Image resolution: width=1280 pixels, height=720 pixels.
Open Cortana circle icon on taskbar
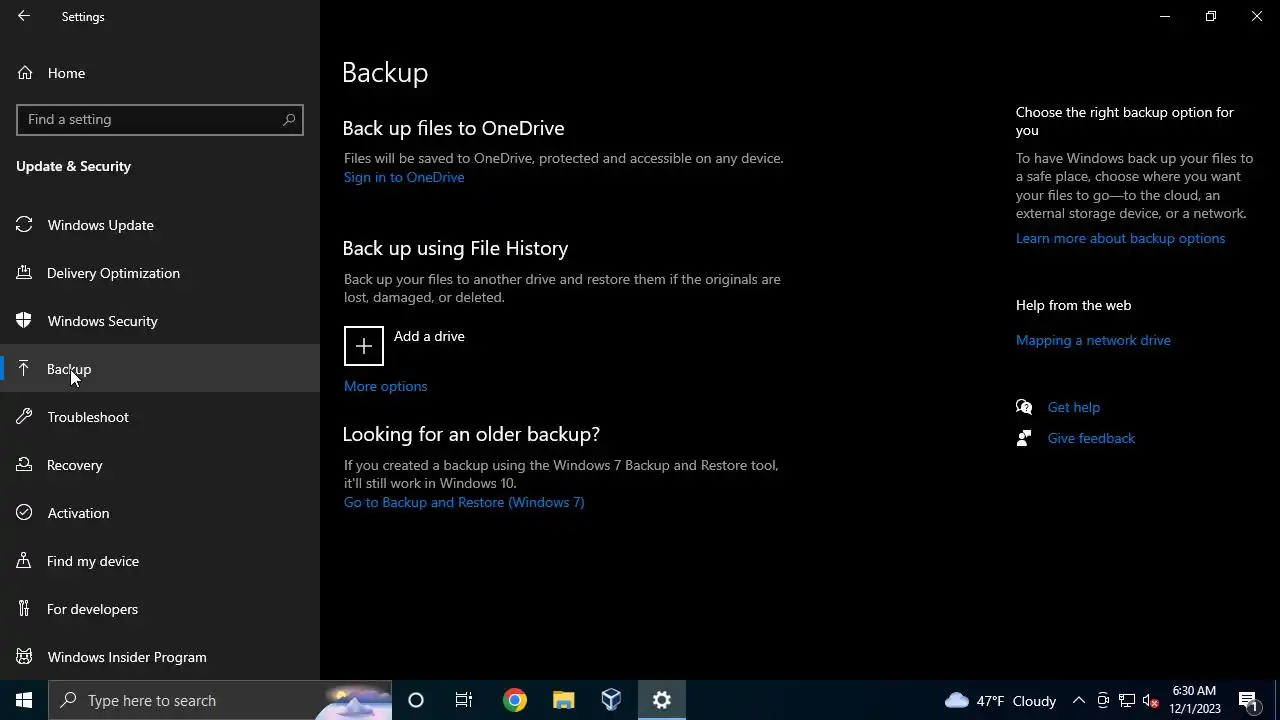tap(416, 700)
